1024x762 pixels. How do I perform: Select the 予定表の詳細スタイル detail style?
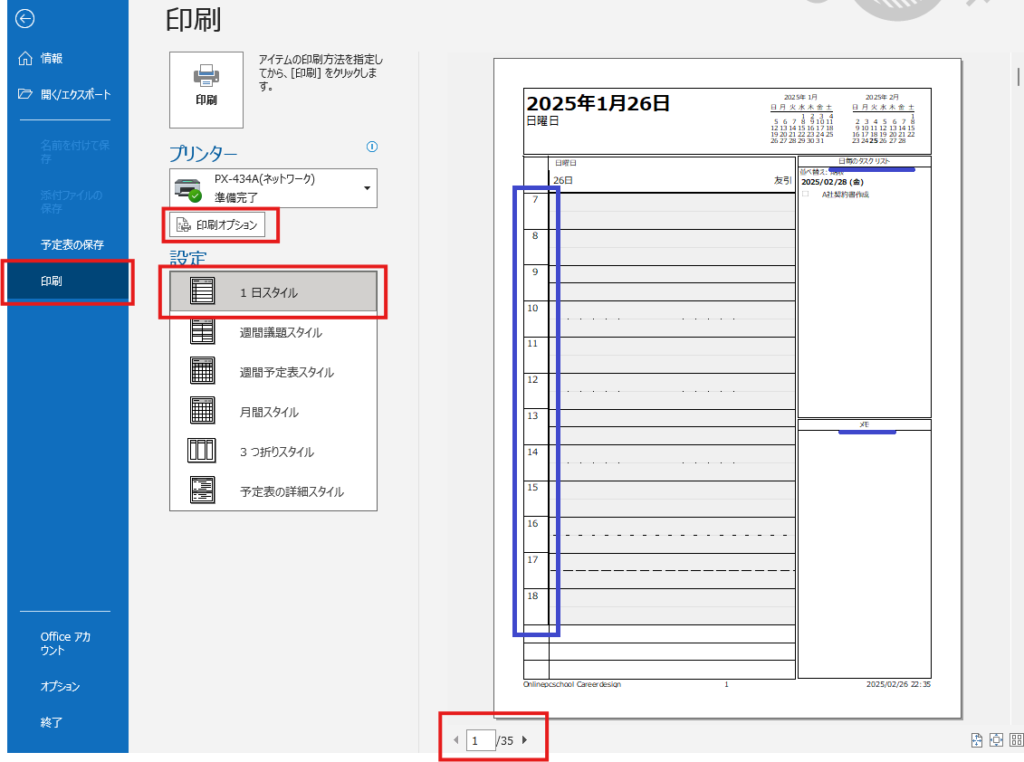[x=272, y=491]
